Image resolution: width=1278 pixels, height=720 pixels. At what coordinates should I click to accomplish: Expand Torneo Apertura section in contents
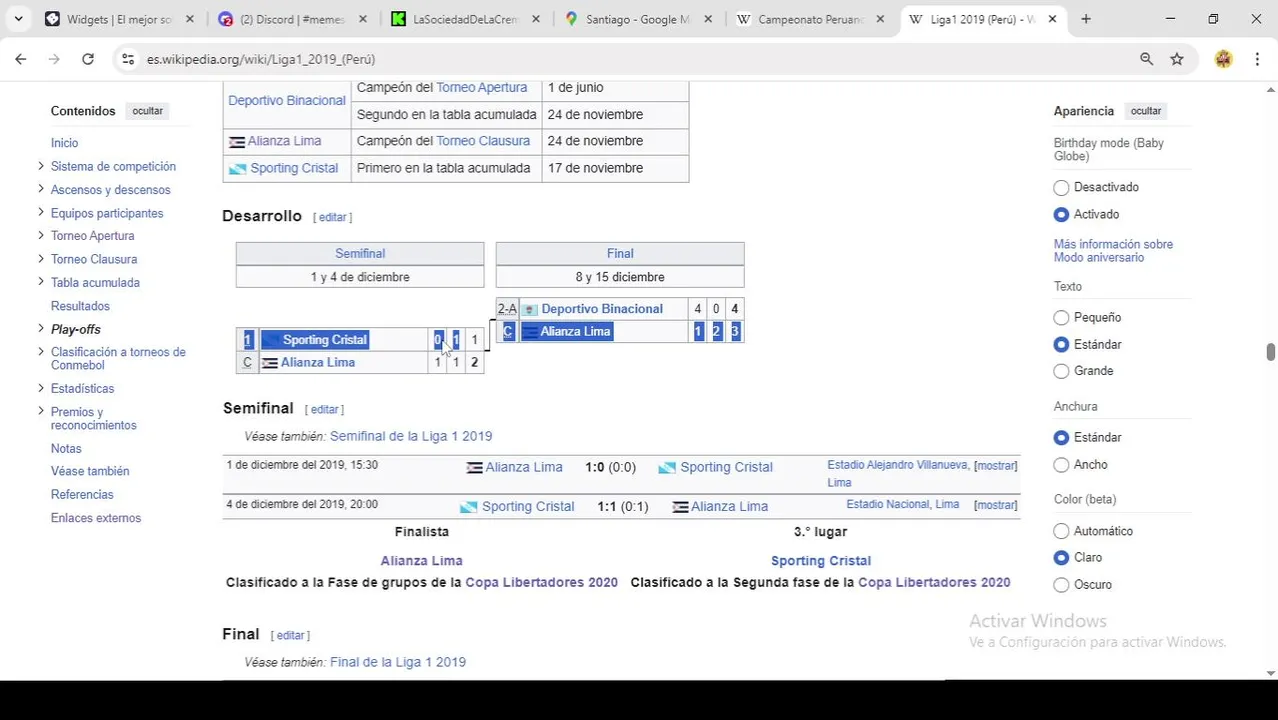pos(41,235)
